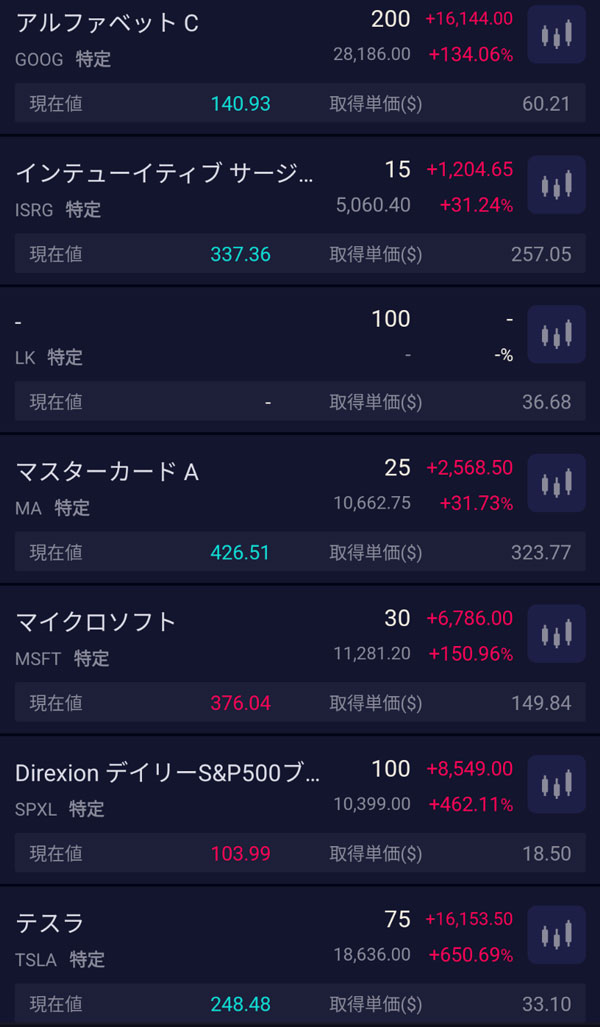Click the GOOG current price 140.93
This screenshot has height=1027, width=600.
point(240,104)
